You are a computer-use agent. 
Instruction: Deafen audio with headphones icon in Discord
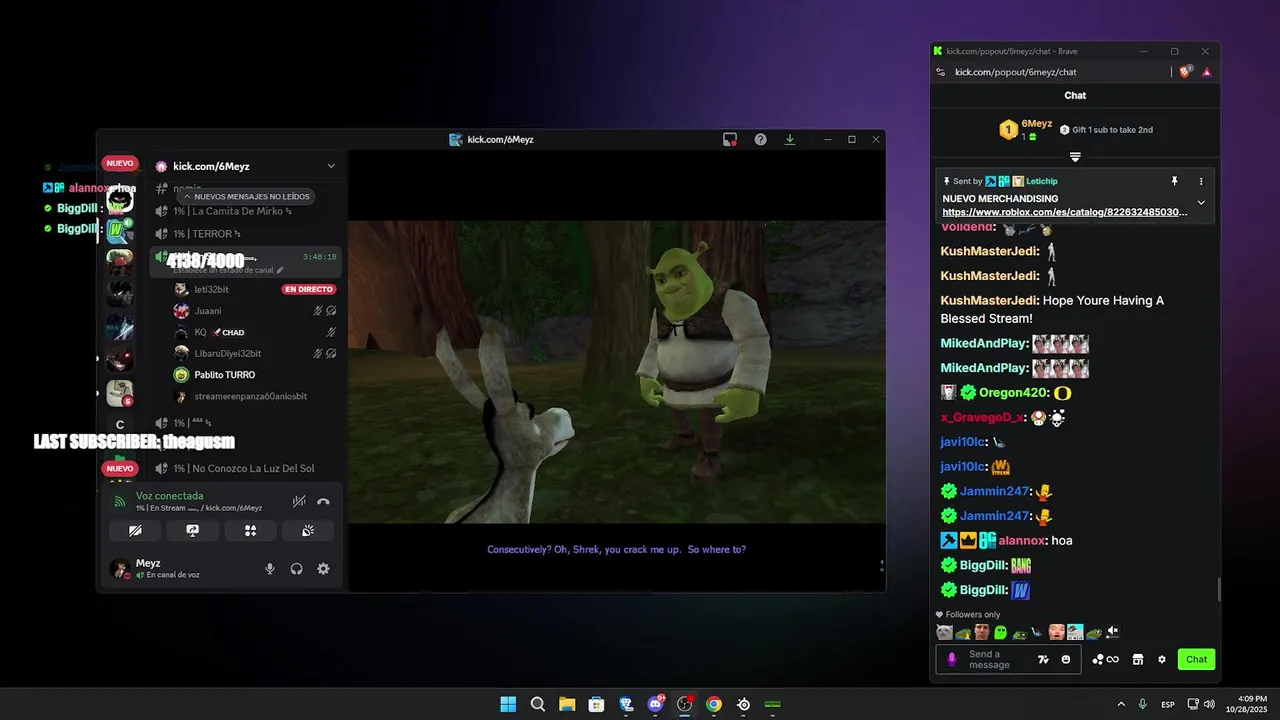click(297, 569)
